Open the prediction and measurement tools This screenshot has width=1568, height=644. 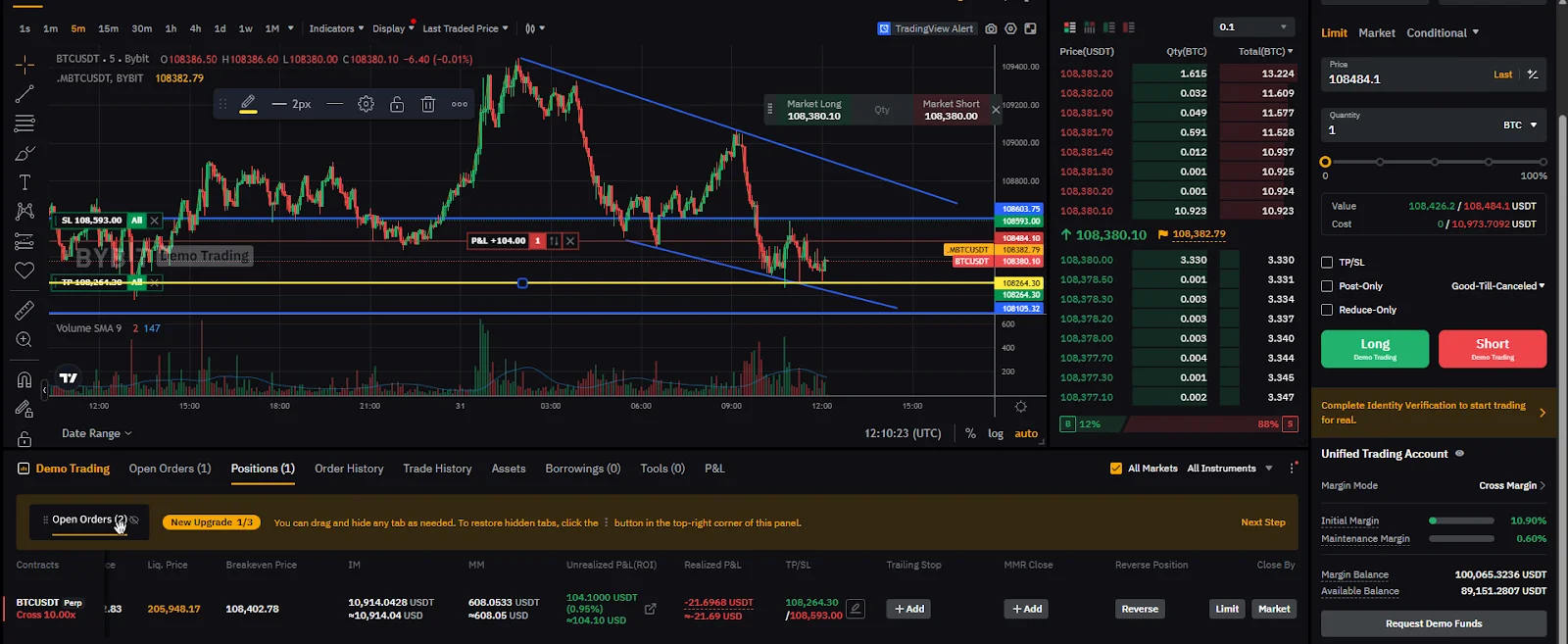point(24,241)
